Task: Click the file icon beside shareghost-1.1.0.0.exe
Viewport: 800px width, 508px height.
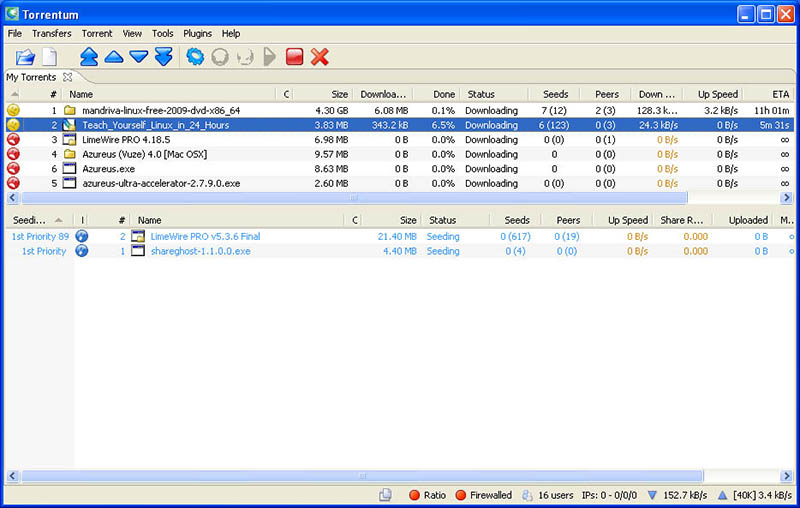Action: point(138,250)
